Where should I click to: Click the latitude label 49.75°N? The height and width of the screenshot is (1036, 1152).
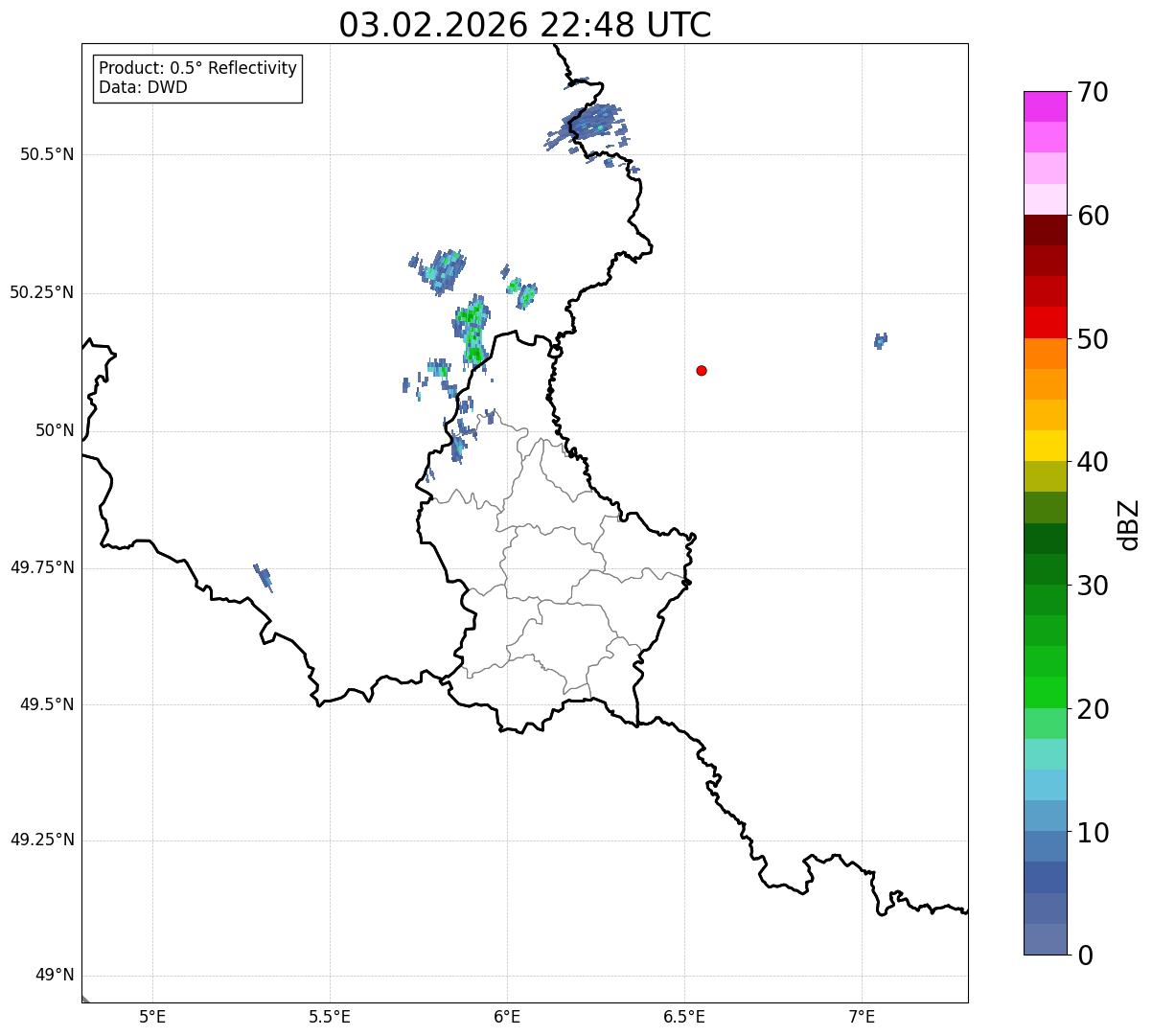click(42, 567)
